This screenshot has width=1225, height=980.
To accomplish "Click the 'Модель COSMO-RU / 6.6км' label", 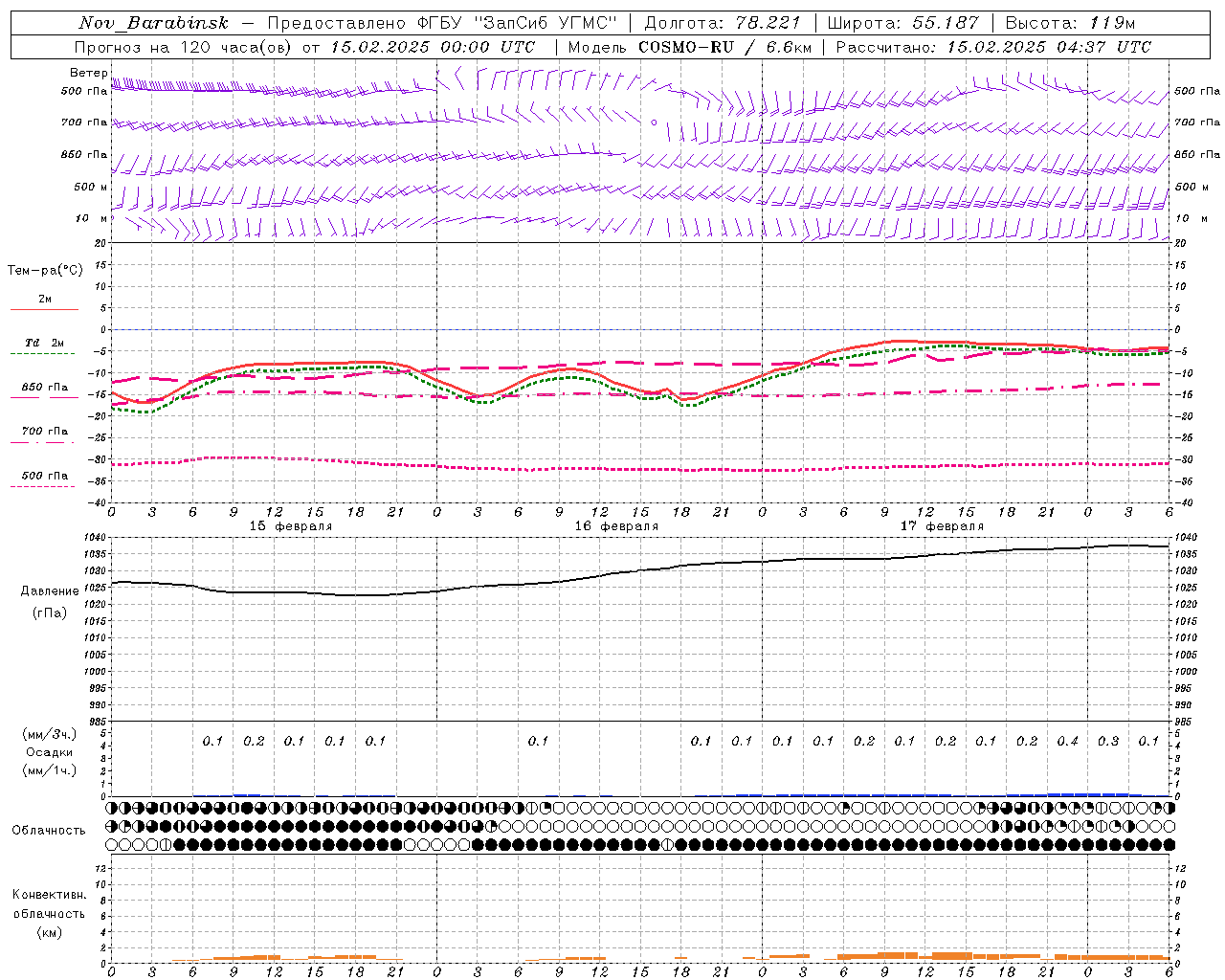I will pos(689,47).
